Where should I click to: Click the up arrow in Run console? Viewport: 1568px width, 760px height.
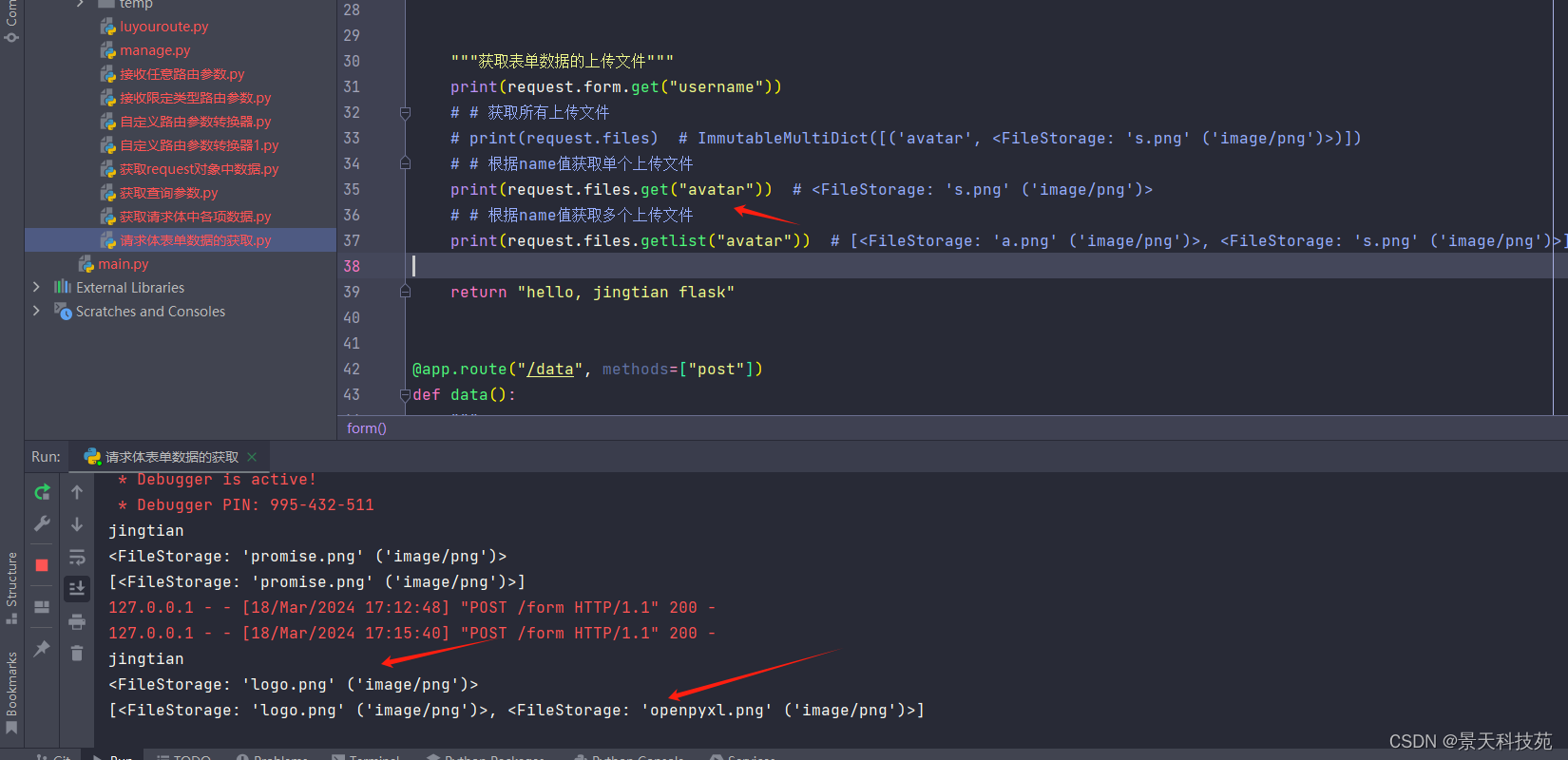tap(77, 492)
